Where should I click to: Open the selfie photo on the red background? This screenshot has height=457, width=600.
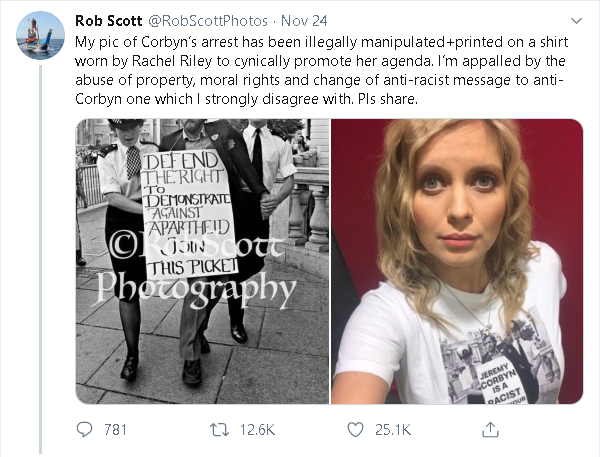pyautogui.click(x=457, y=262)
